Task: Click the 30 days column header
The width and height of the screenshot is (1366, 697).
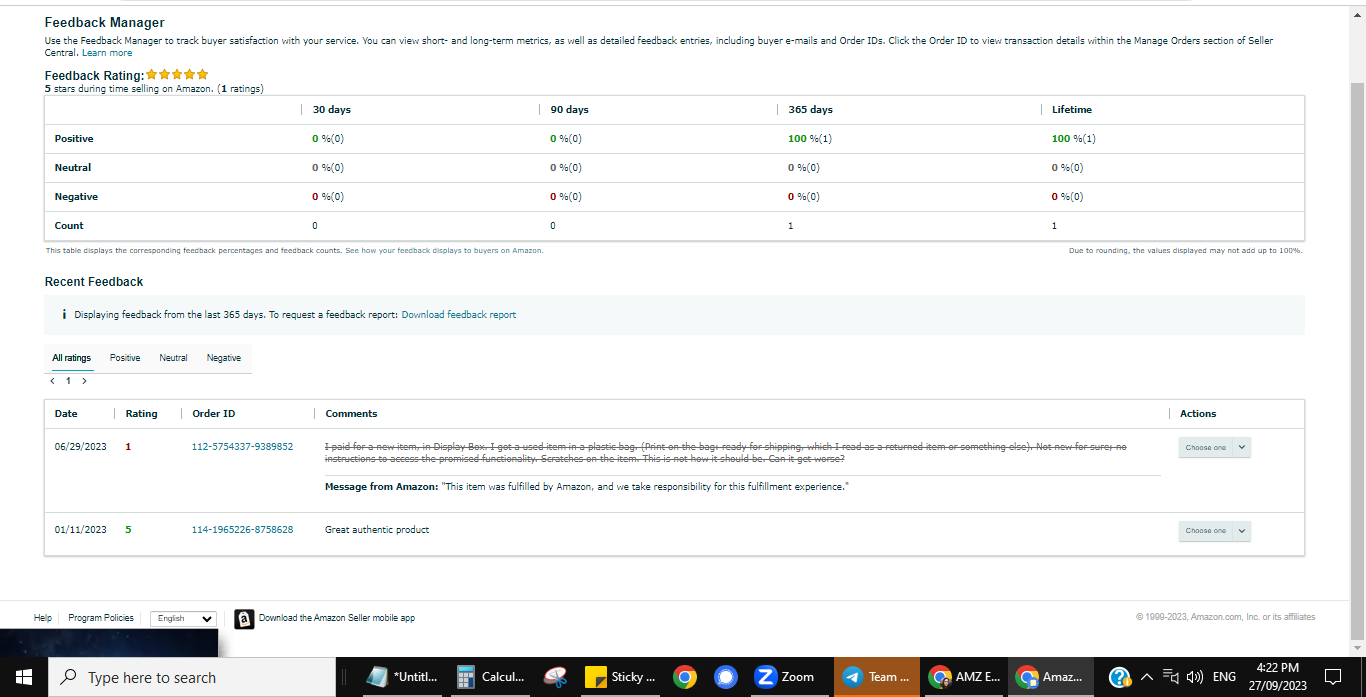Action: (332, 109)
